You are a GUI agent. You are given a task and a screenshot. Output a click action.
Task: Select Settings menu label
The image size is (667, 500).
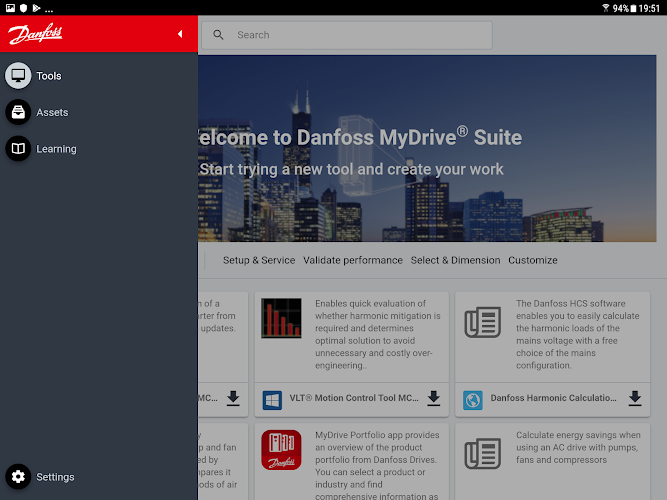pyautogui.click(x=55, y=477)
